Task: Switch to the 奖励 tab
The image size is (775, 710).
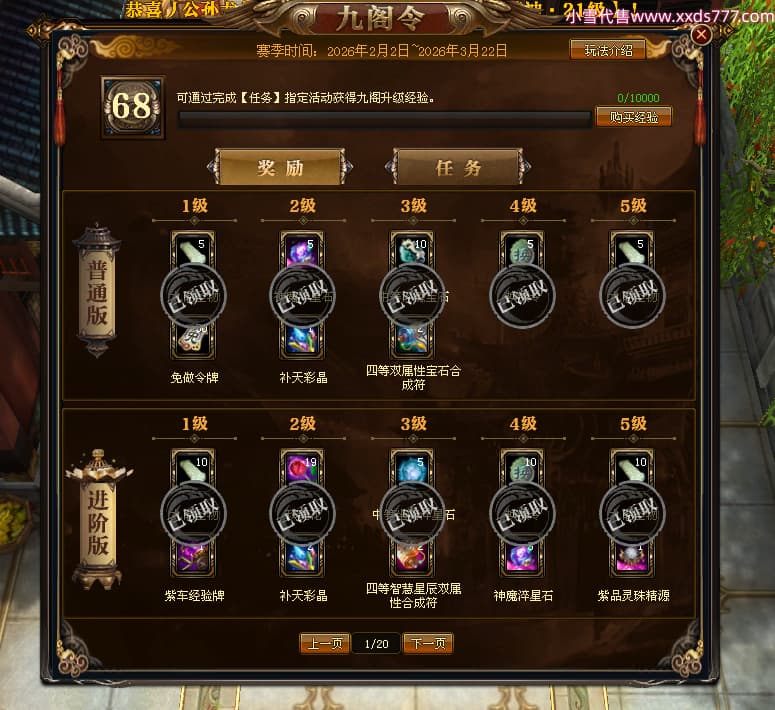Action: 280,168
